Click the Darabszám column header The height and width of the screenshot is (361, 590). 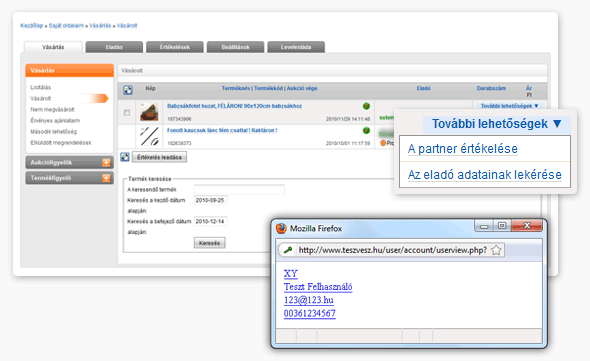click(491, 88)
